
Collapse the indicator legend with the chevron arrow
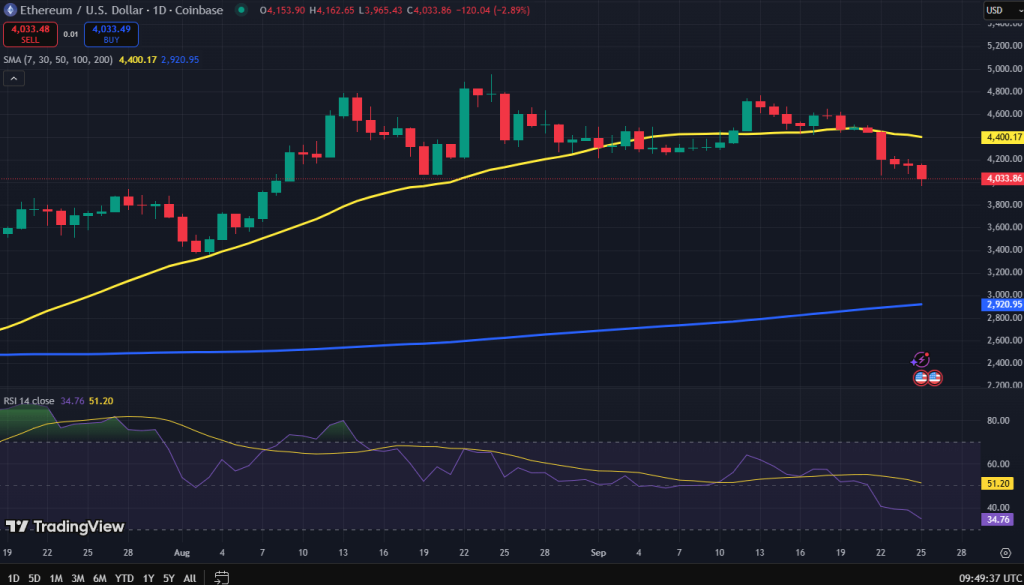point(14,79)
